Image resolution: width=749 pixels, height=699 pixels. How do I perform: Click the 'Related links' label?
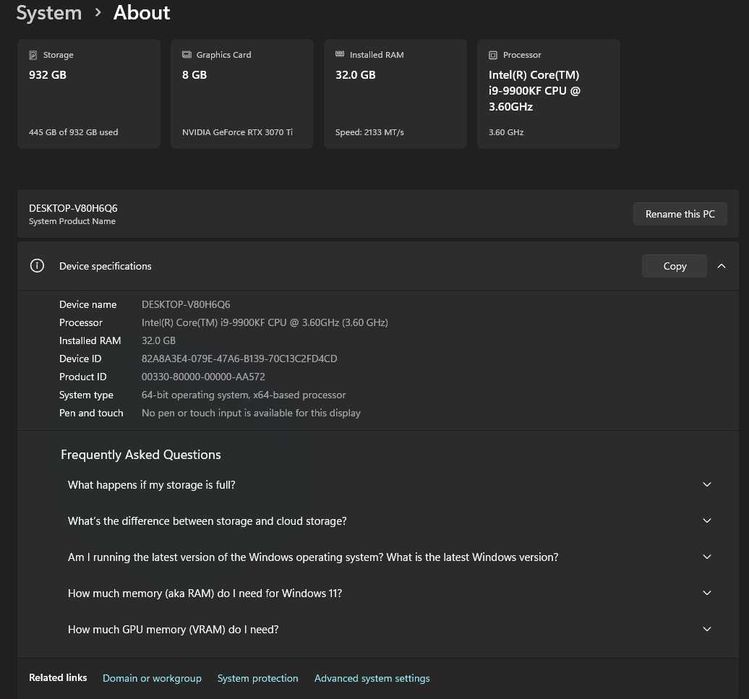(58, 677)
